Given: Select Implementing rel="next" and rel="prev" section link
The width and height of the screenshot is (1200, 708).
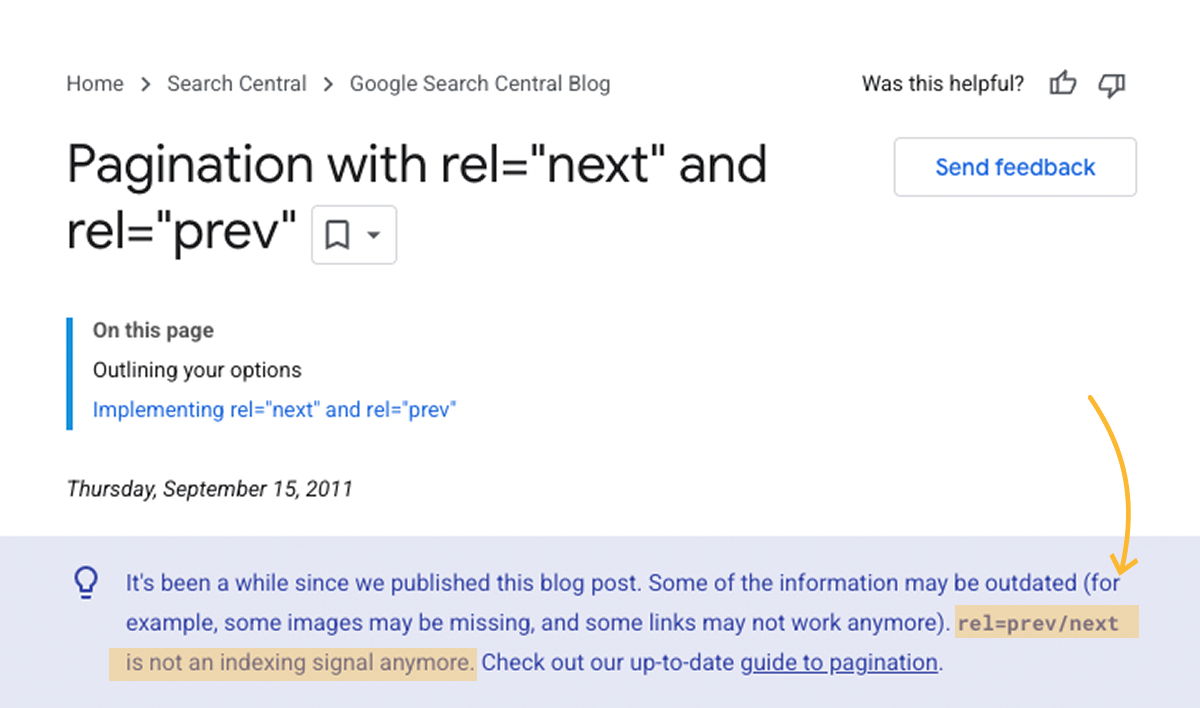Looking at the screenshot, I should [274, 410].
